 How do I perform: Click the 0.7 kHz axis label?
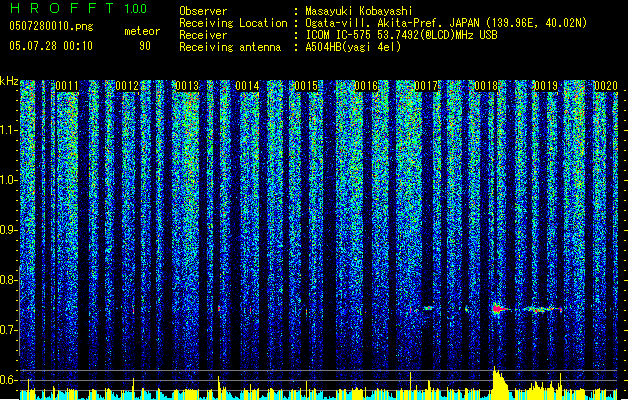coord(9,330)
